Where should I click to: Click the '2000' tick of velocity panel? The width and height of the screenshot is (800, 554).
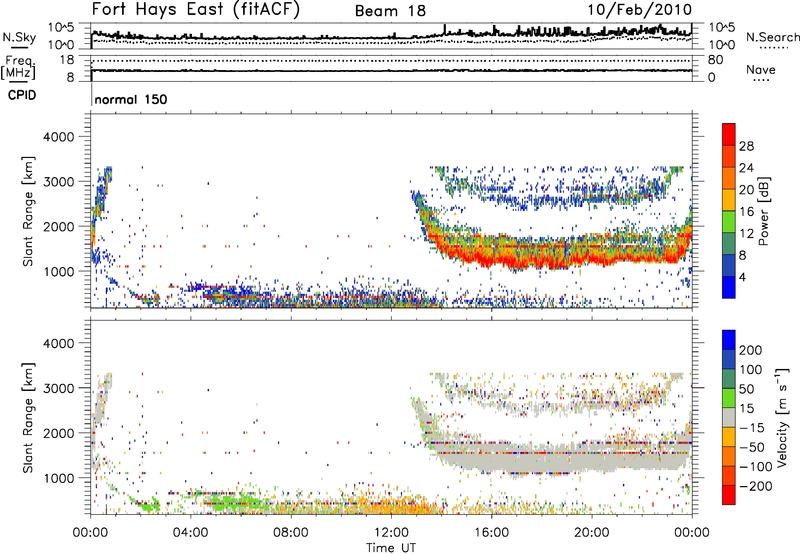point(58,433)
